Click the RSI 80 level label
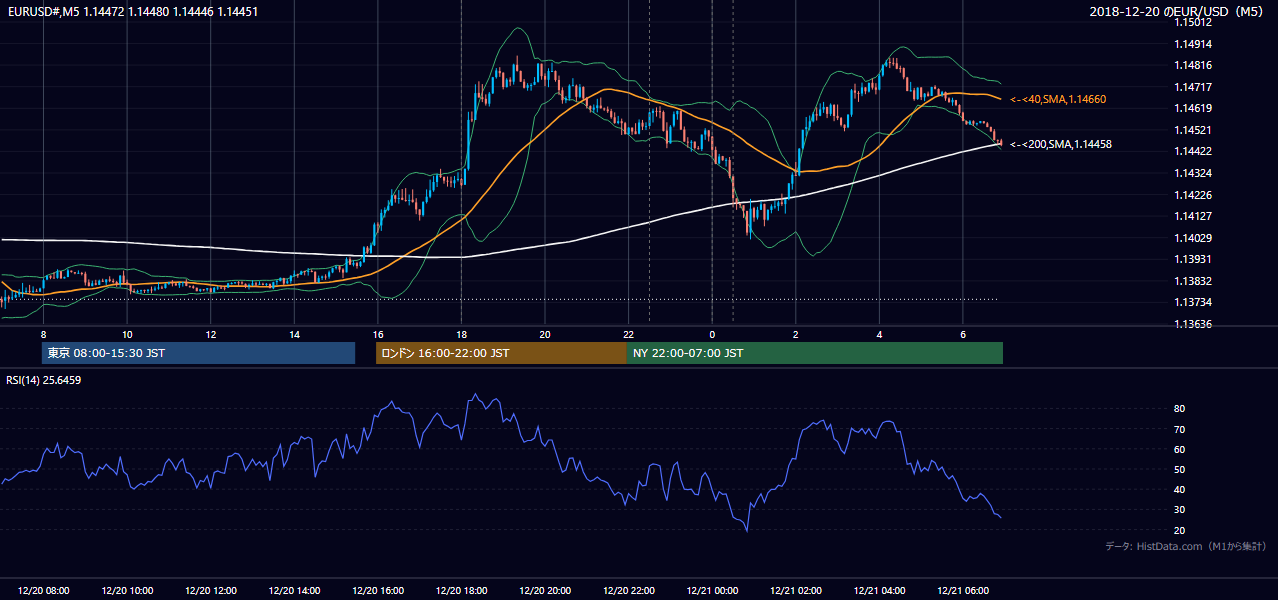The image size is (1278, 600). coord(1179,409)
